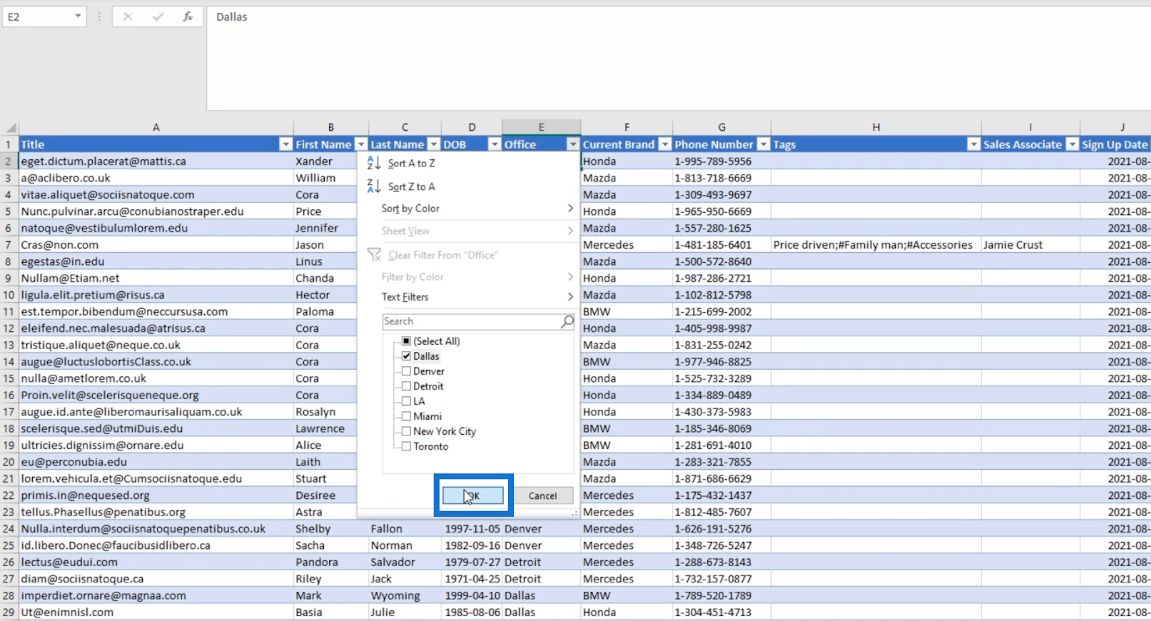Click the Salvador last name cell
This screenshot has width=1151, height=621.
(404, 562)
